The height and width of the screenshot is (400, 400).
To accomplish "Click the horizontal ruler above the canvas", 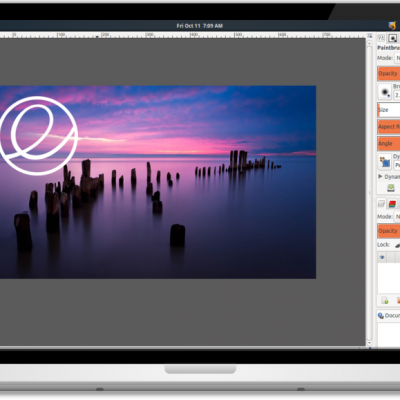I will coord(183,35).
